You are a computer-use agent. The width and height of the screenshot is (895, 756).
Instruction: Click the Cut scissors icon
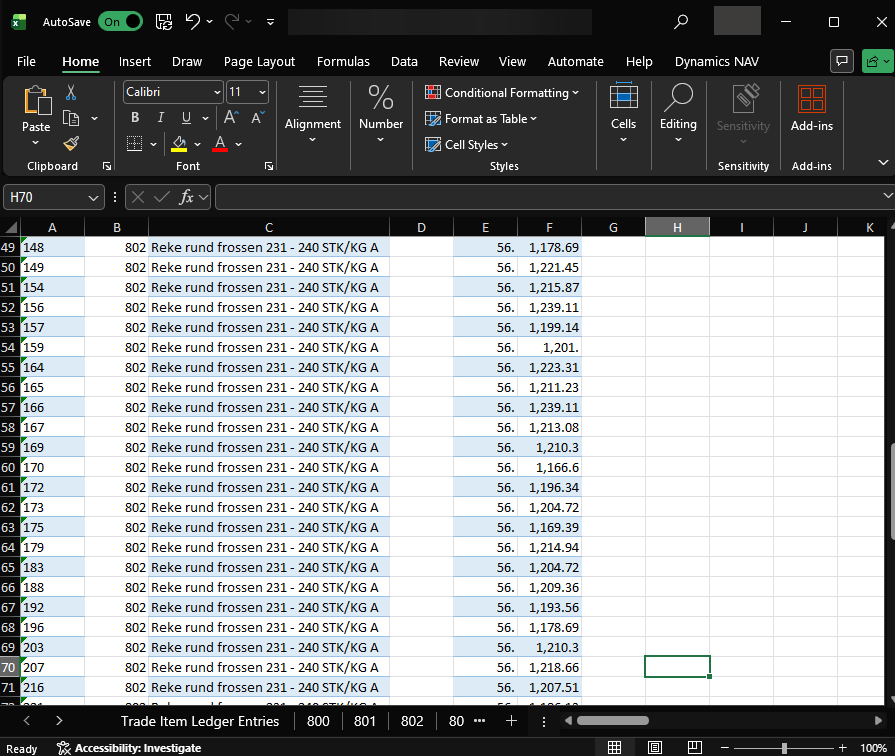71,93
